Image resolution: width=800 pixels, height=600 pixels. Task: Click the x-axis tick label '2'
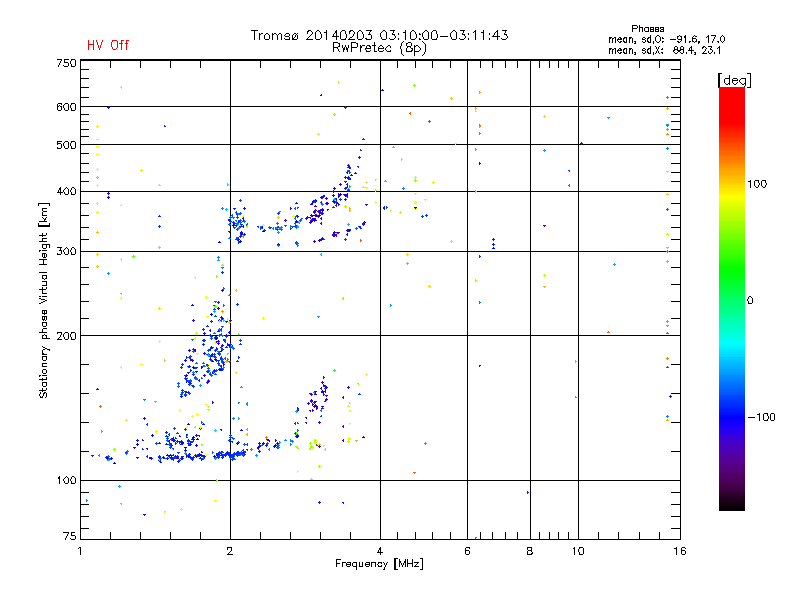(x=230, y=551)
